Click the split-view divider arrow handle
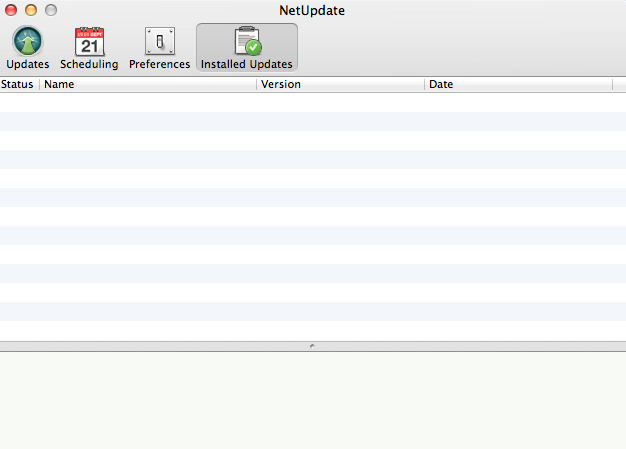This screenshot has height=449, width=626. coord(312,346)
